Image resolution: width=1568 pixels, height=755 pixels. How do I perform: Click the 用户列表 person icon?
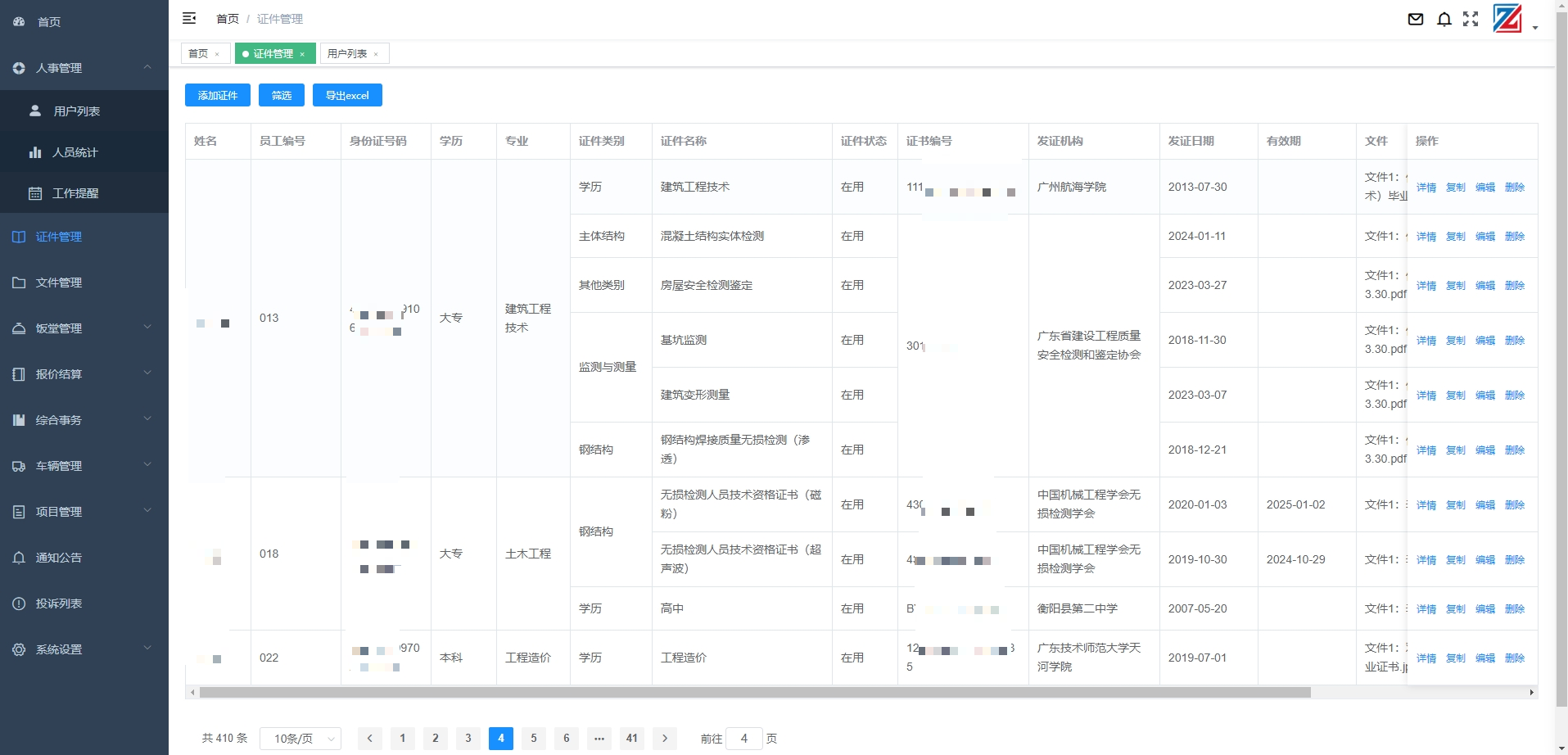pos(35,111)
